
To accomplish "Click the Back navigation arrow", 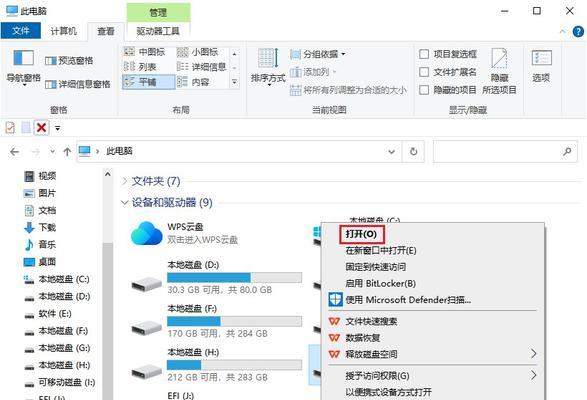I will click(15, 152).
